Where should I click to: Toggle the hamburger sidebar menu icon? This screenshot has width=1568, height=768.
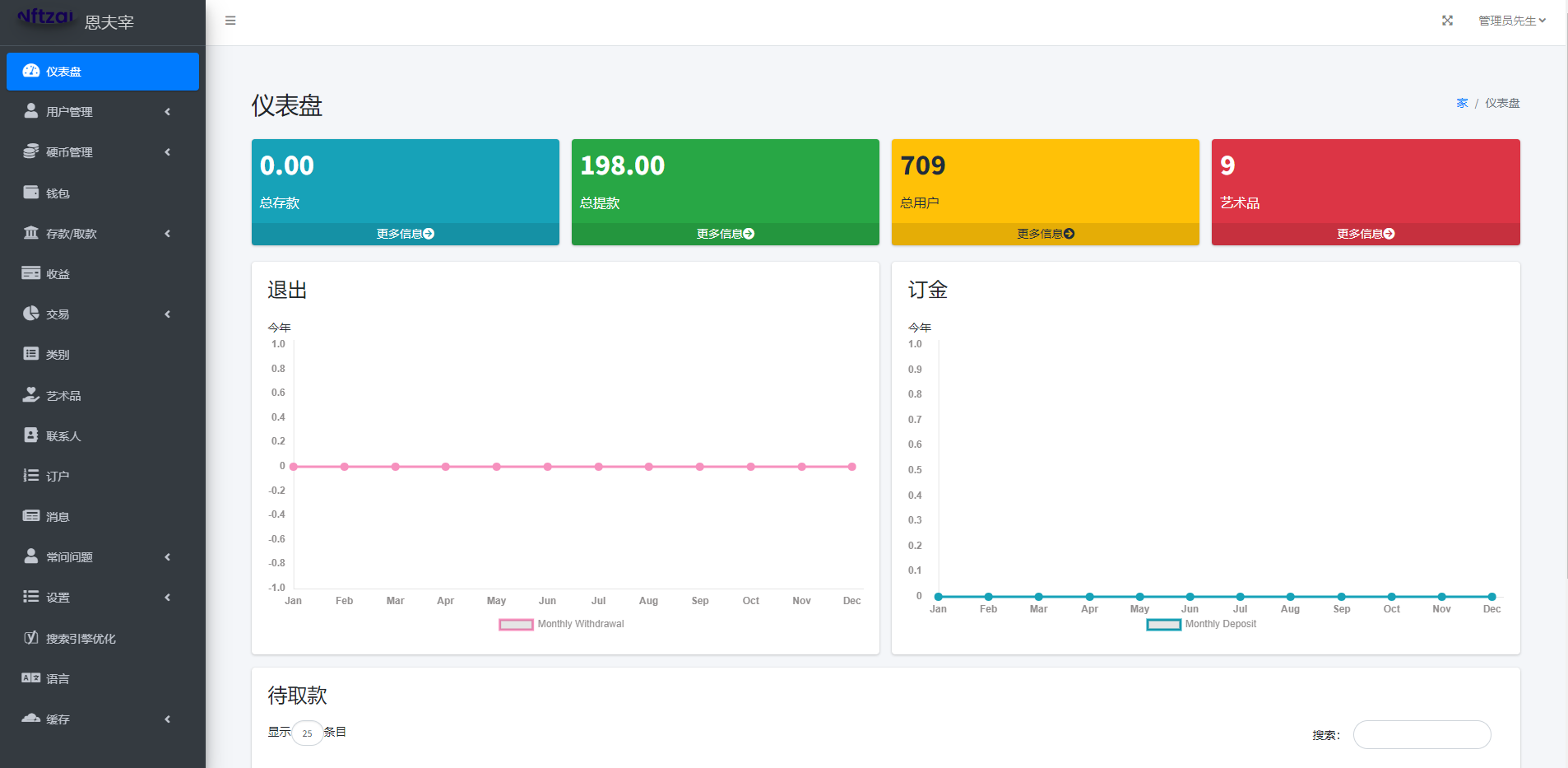point(230,21)
